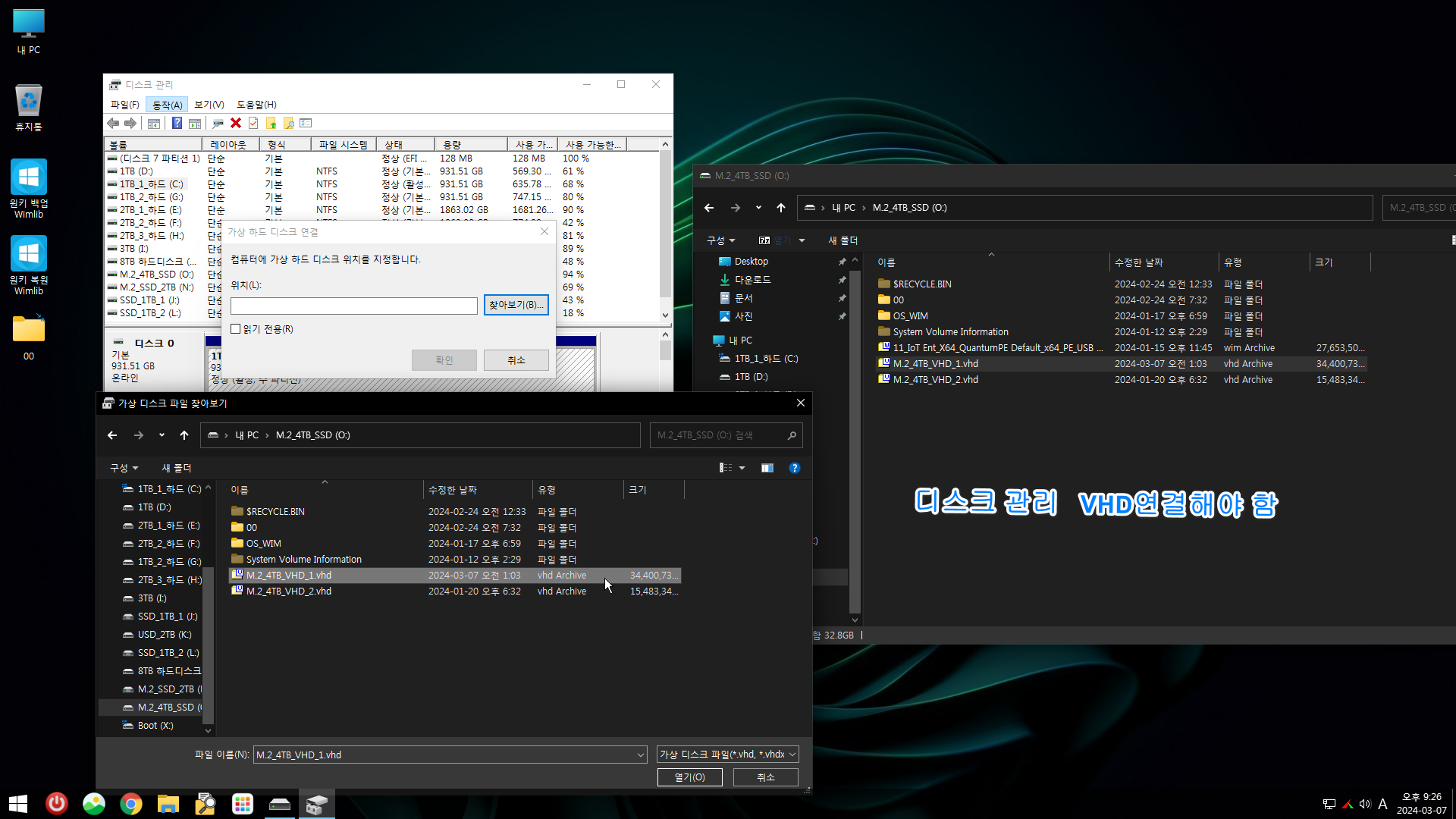The image size is (1456, 819).
Task: Open the 동작(A) menu
Action: [x=167, y=105]
